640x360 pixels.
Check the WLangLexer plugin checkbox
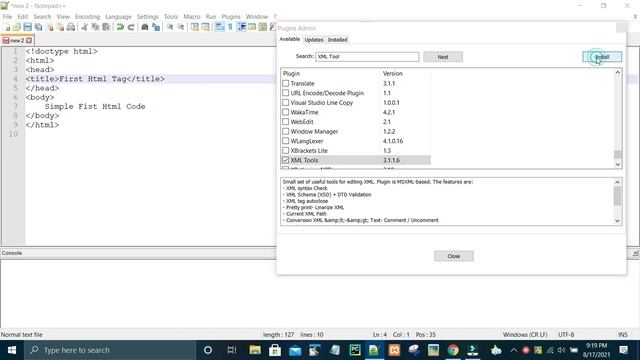286,141
